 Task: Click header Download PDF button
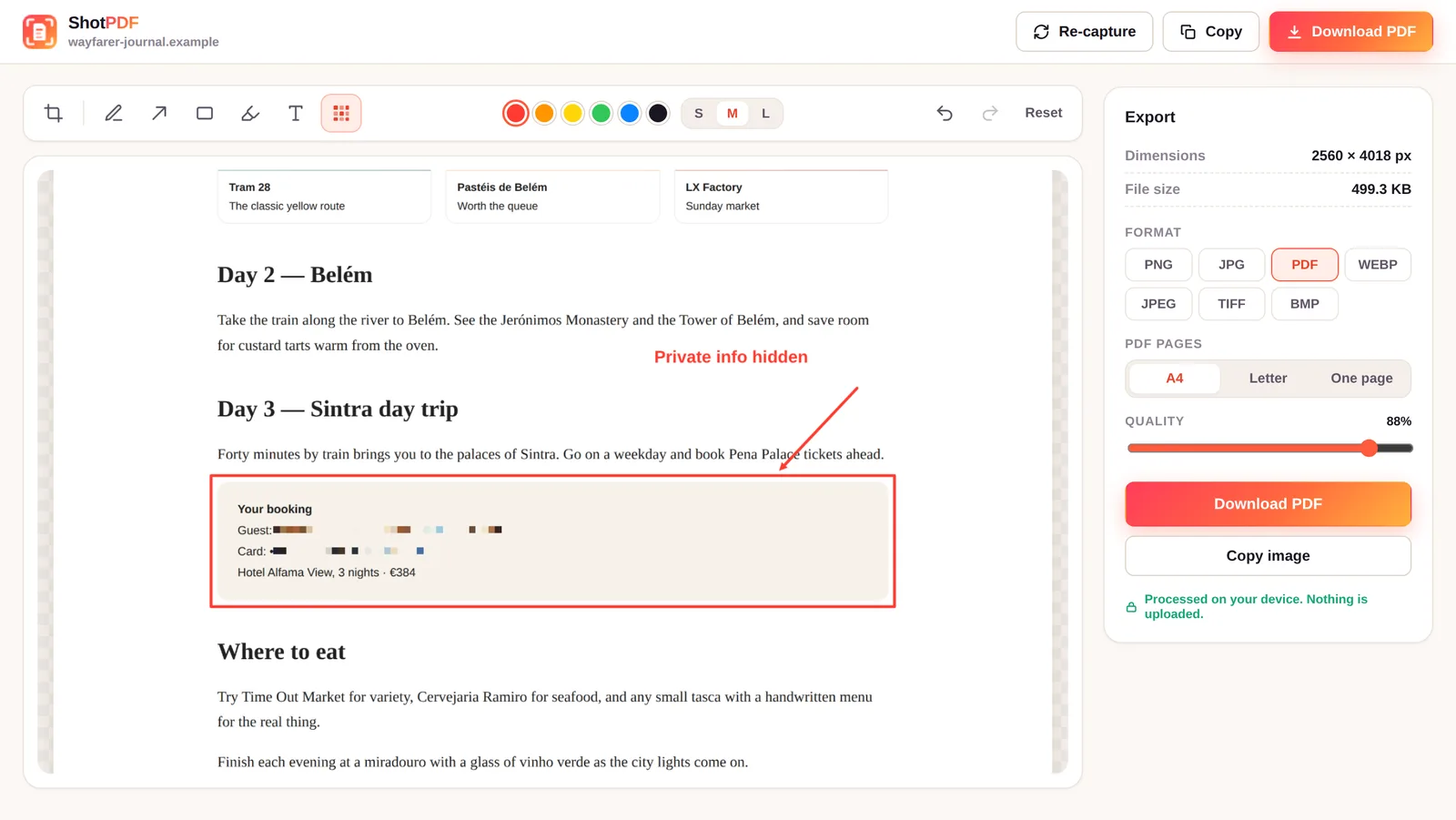click(1351, 32)
